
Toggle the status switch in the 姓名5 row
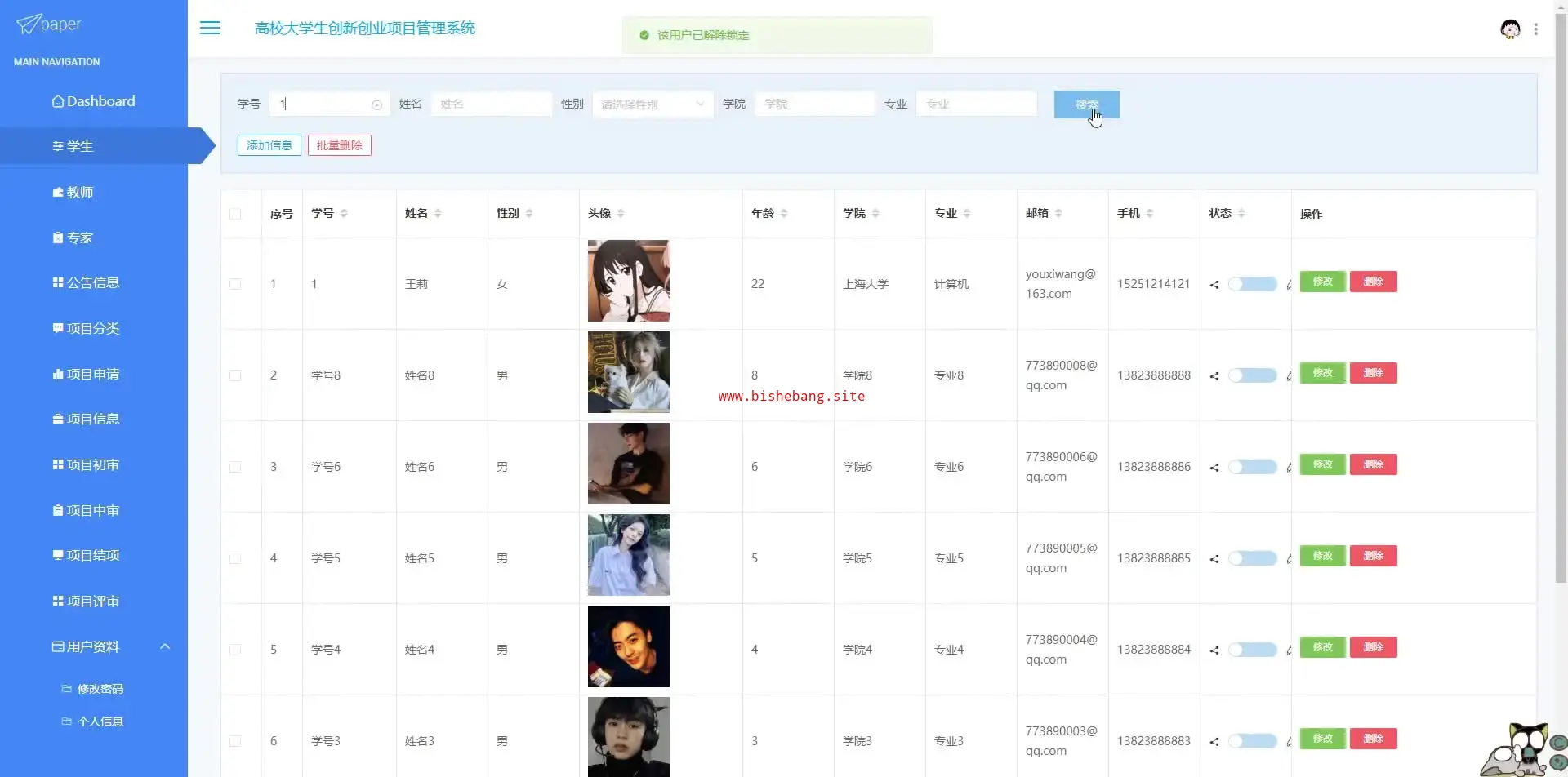point(1253,558)
